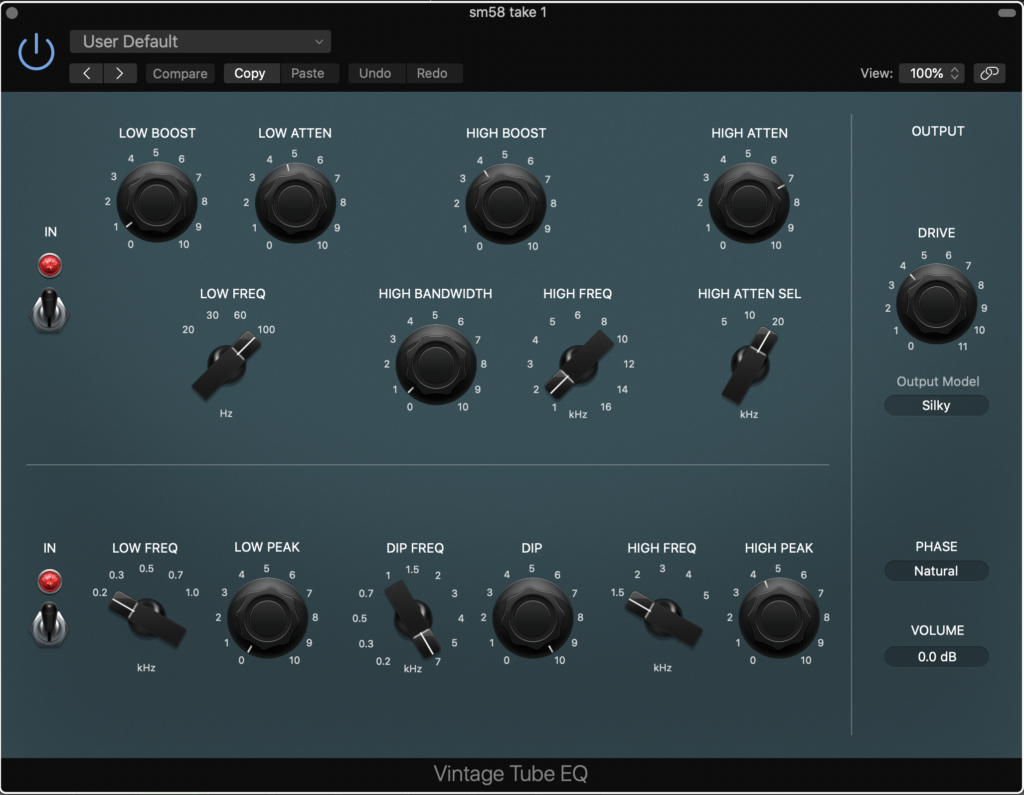Click the VOLUME 0.0 dB field
Image resolution: width=1024 pixels, height=795 pixels.
tap(936, 657)
